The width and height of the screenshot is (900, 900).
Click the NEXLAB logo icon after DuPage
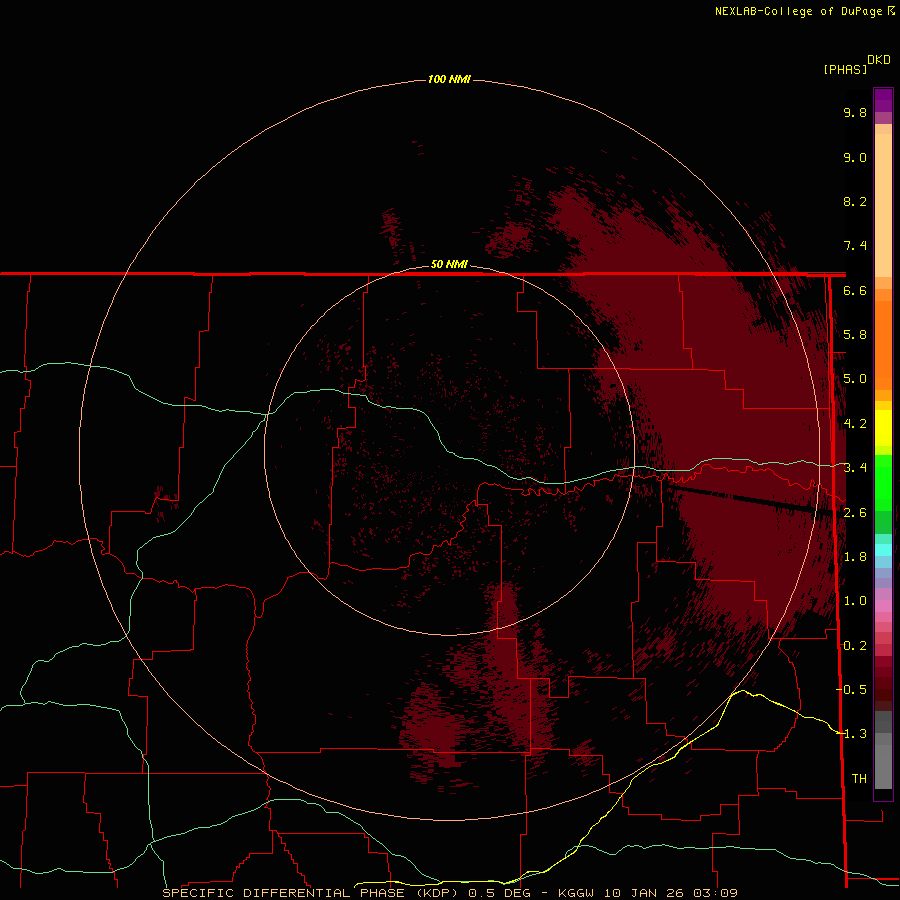891,11
